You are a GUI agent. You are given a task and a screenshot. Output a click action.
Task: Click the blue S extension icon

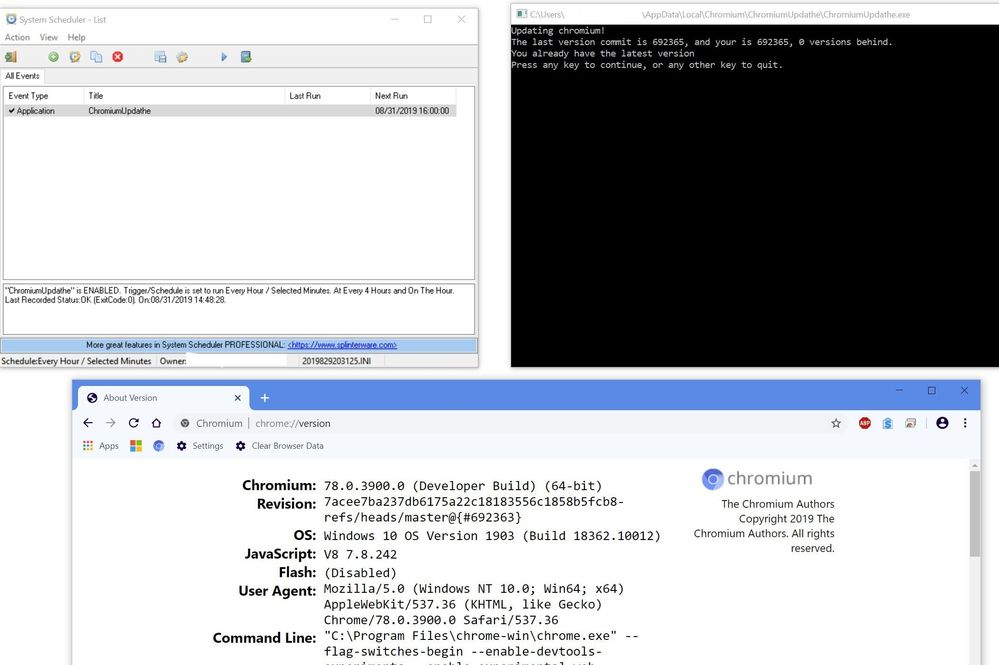888,423
